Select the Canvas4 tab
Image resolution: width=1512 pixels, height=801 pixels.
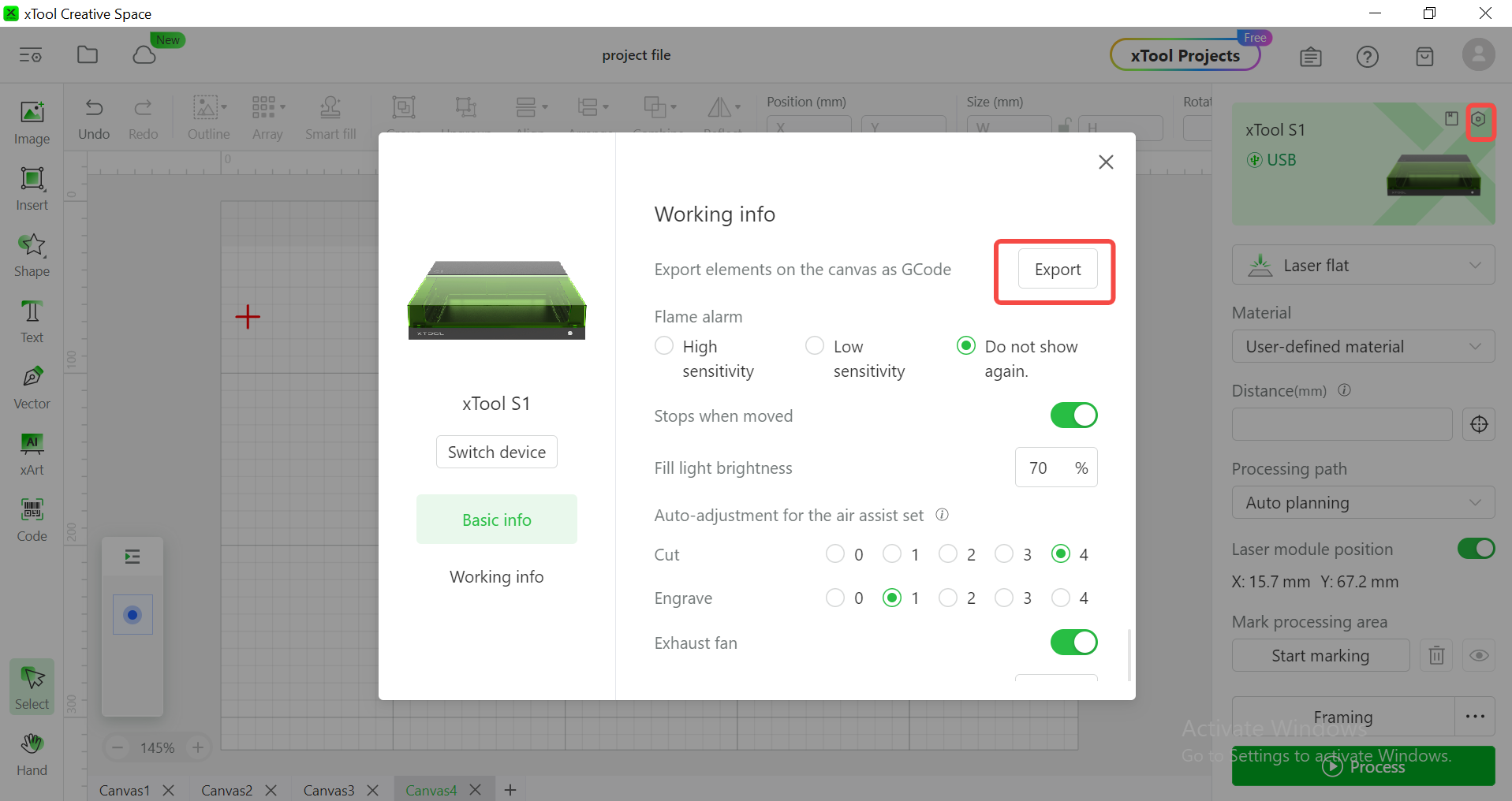(x=431, y=790)
